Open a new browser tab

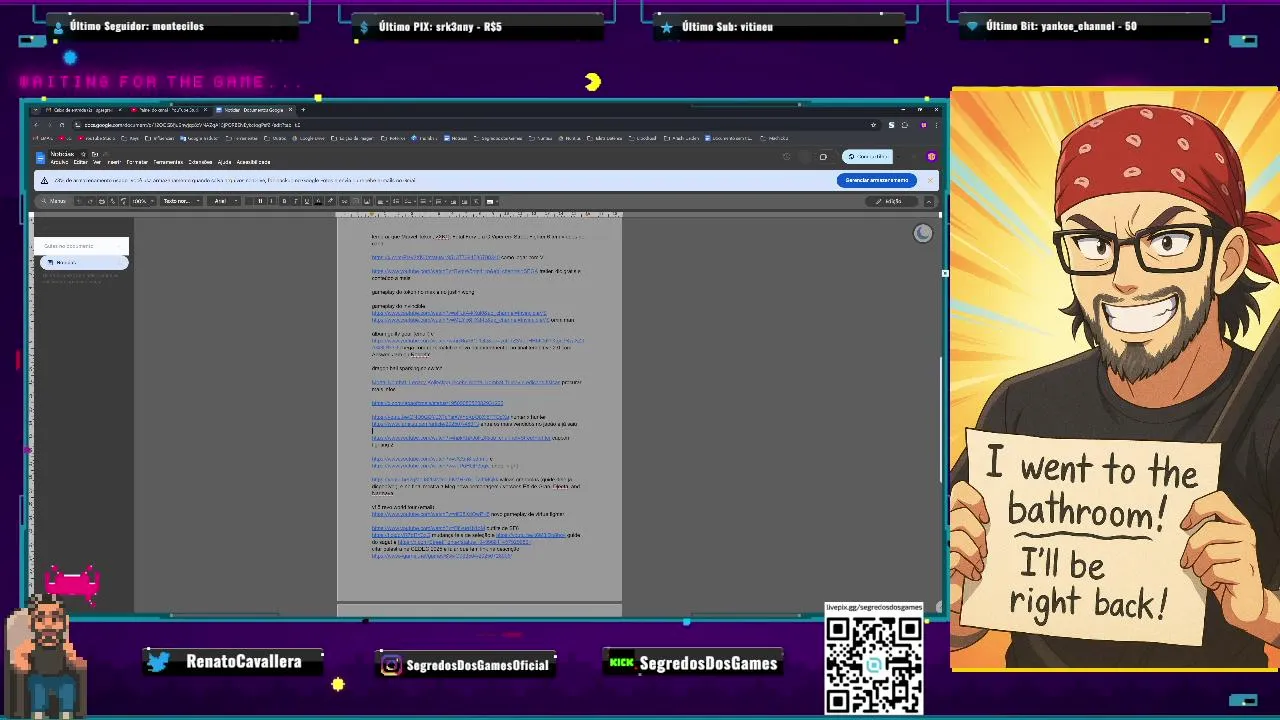click(x=303, y=110)
